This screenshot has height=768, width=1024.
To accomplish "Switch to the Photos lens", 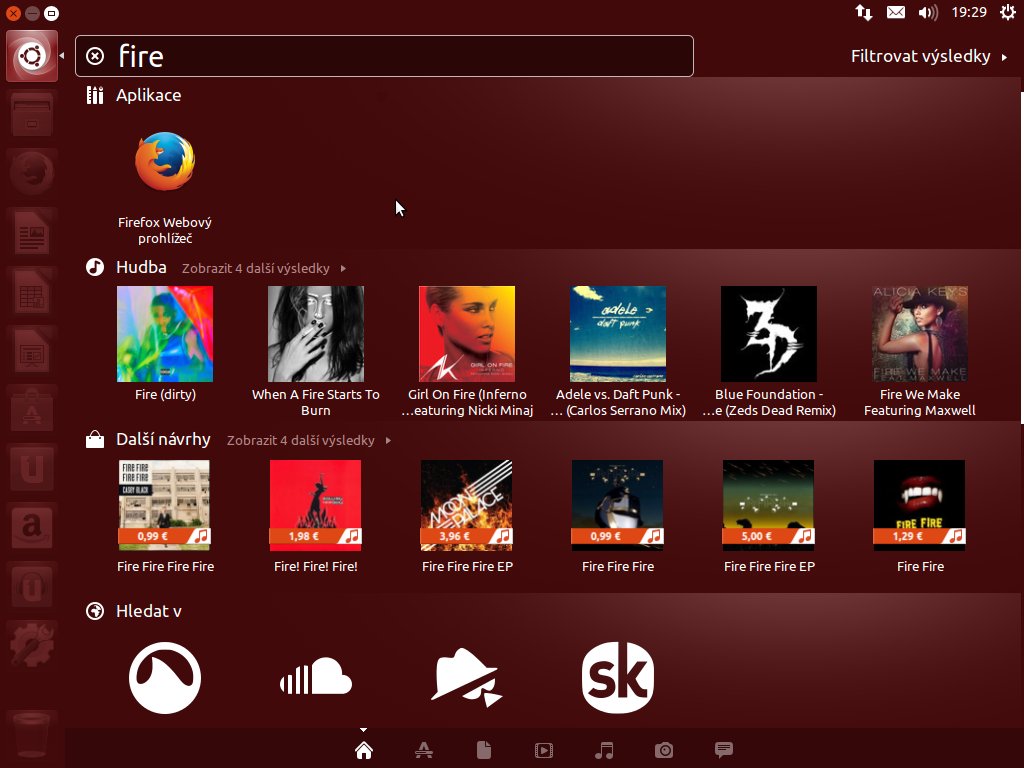I will [664, 750].
